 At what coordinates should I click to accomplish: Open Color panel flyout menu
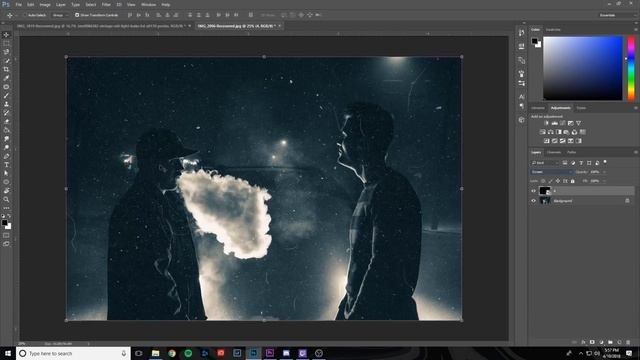636,29
